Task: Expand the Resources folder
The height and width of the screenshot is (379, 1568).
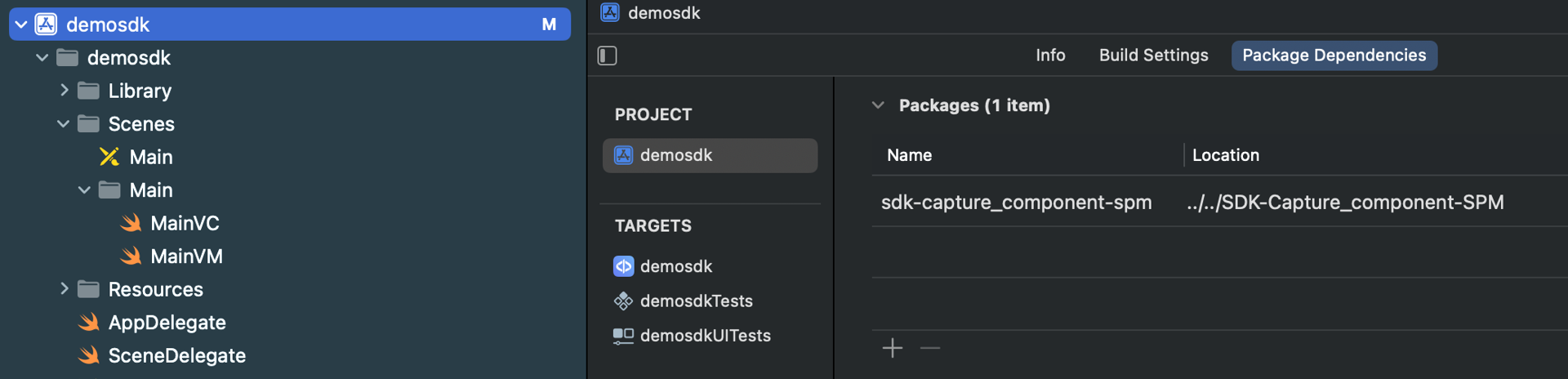Action: coord(64,289)
